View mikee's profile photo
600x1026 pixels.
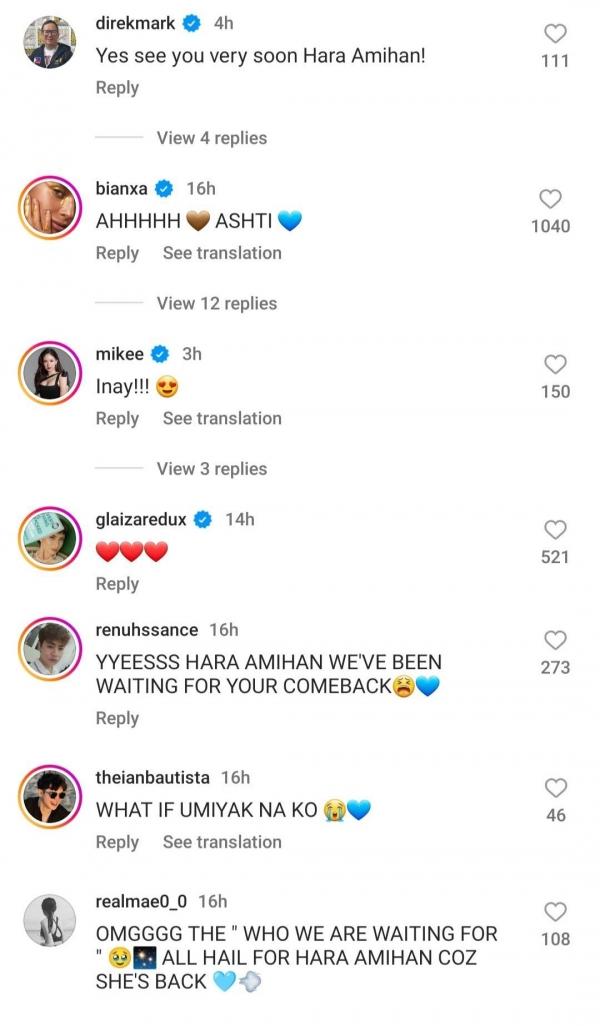point(49,375)
